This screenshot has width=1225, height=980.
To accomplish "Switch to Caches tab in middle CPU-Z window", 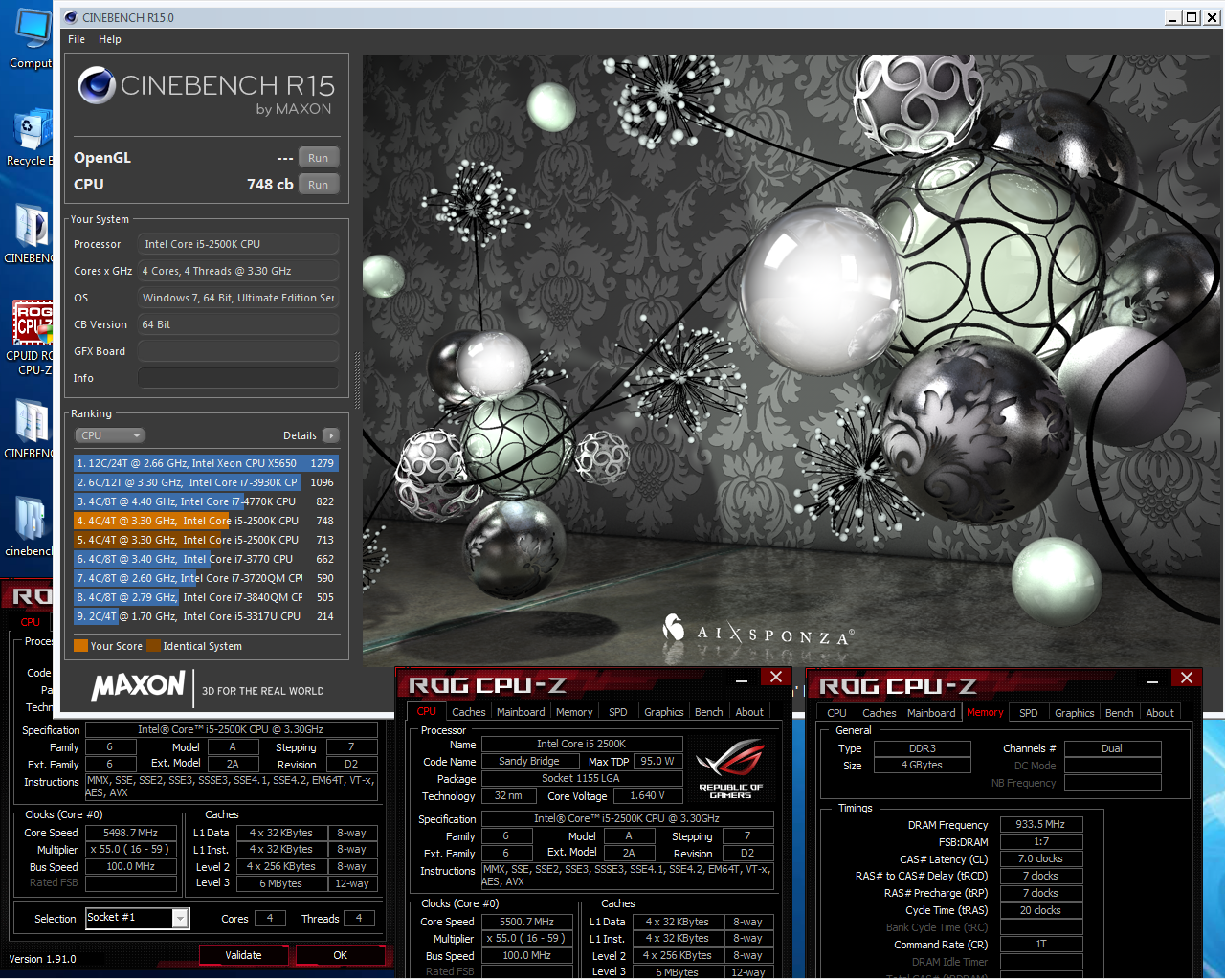I will (469, 712).
